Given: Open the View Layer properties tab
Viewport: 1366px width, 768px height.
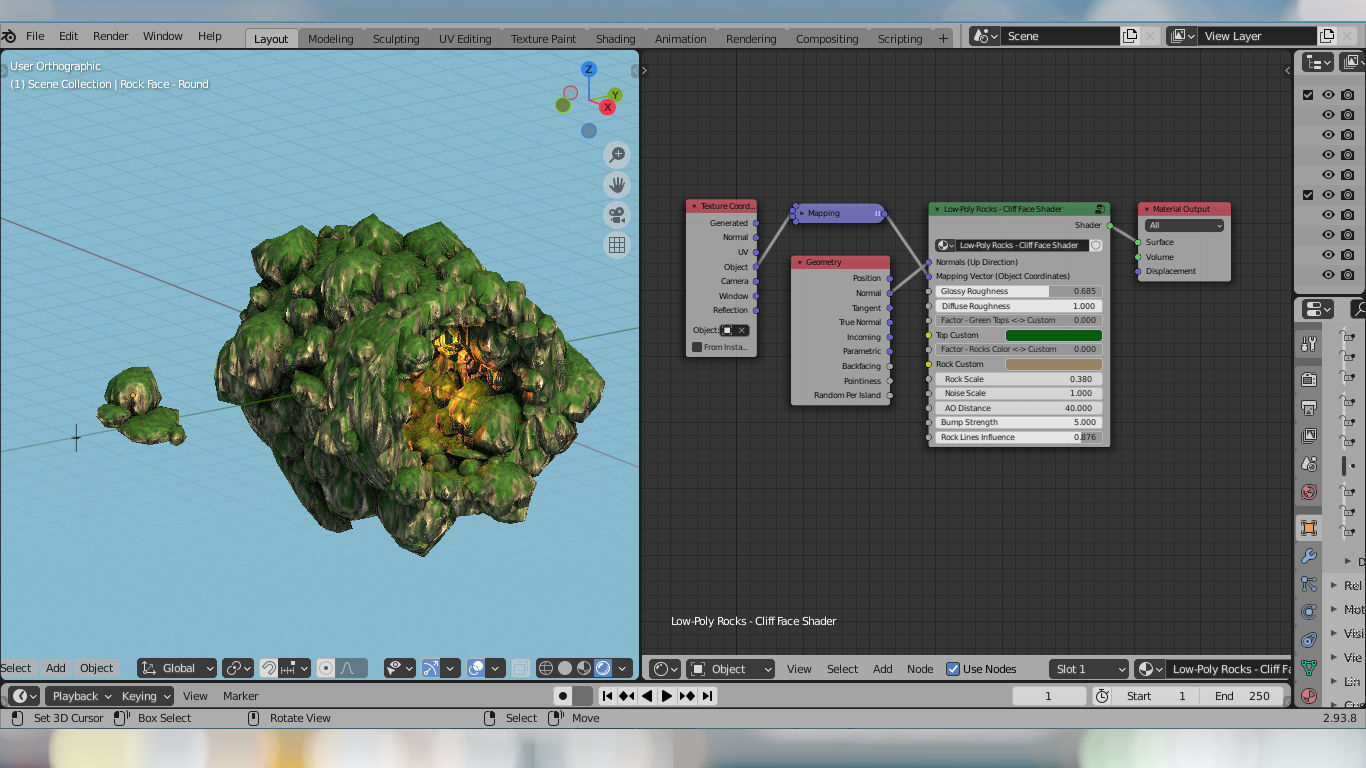Looking at the screenshot, I should pyautogui.click(x=1309, y=435).
